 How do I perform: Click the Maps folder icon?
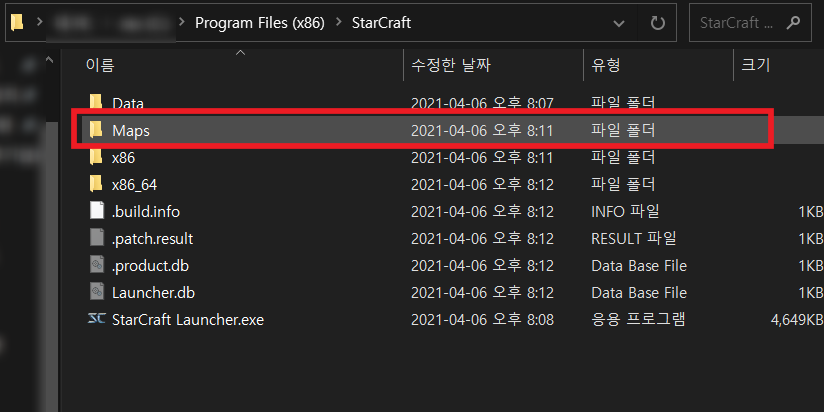[96, 130]
